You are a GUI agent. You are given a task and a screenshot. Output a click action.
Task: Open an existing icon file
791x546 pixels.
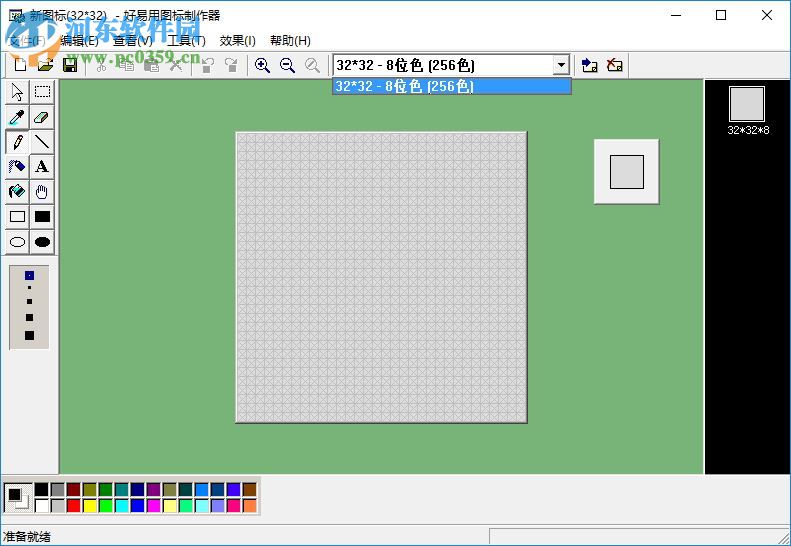coord(45,65)
